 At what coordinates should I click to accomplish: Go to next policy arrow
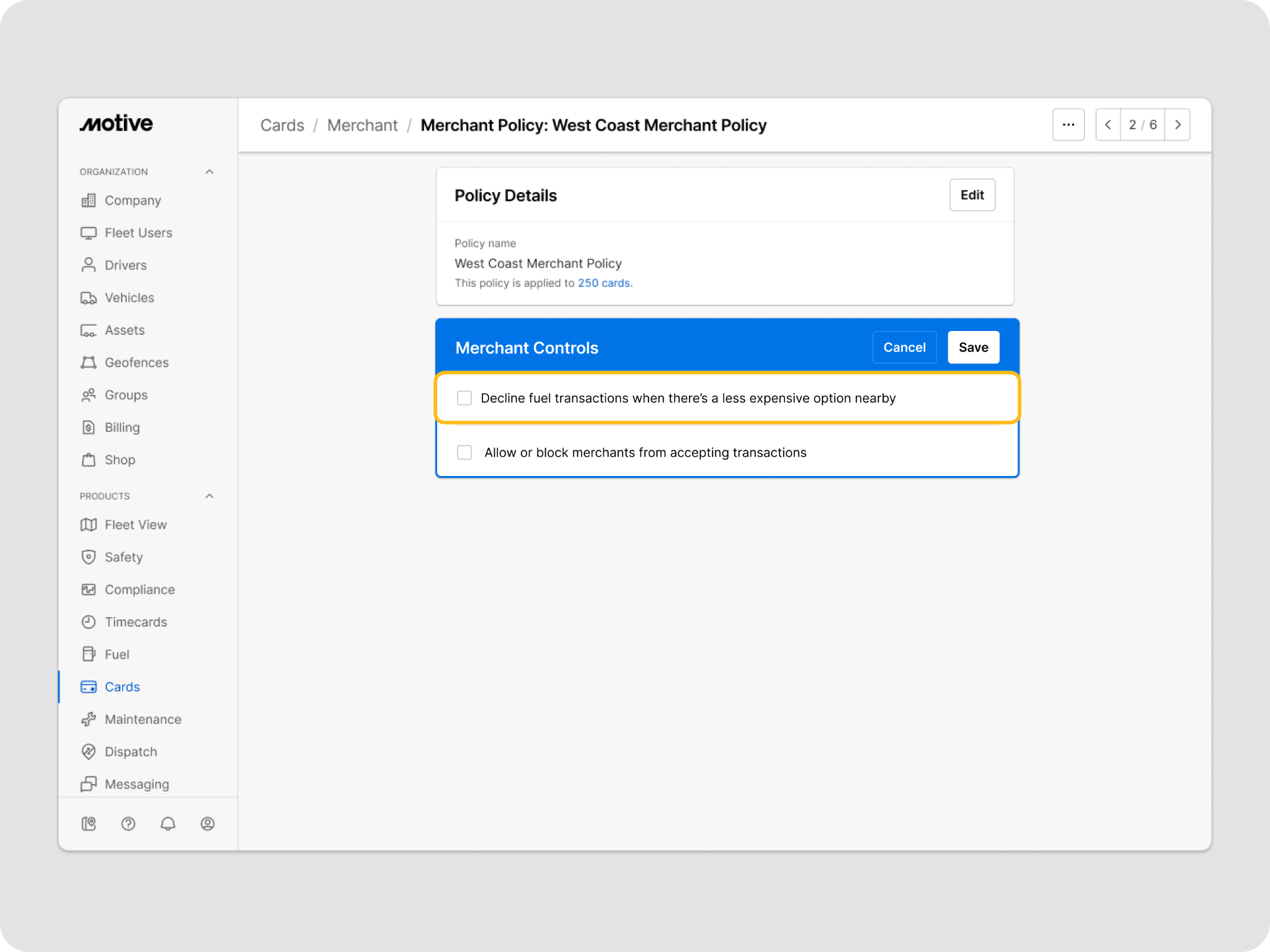pos(1178,125)
